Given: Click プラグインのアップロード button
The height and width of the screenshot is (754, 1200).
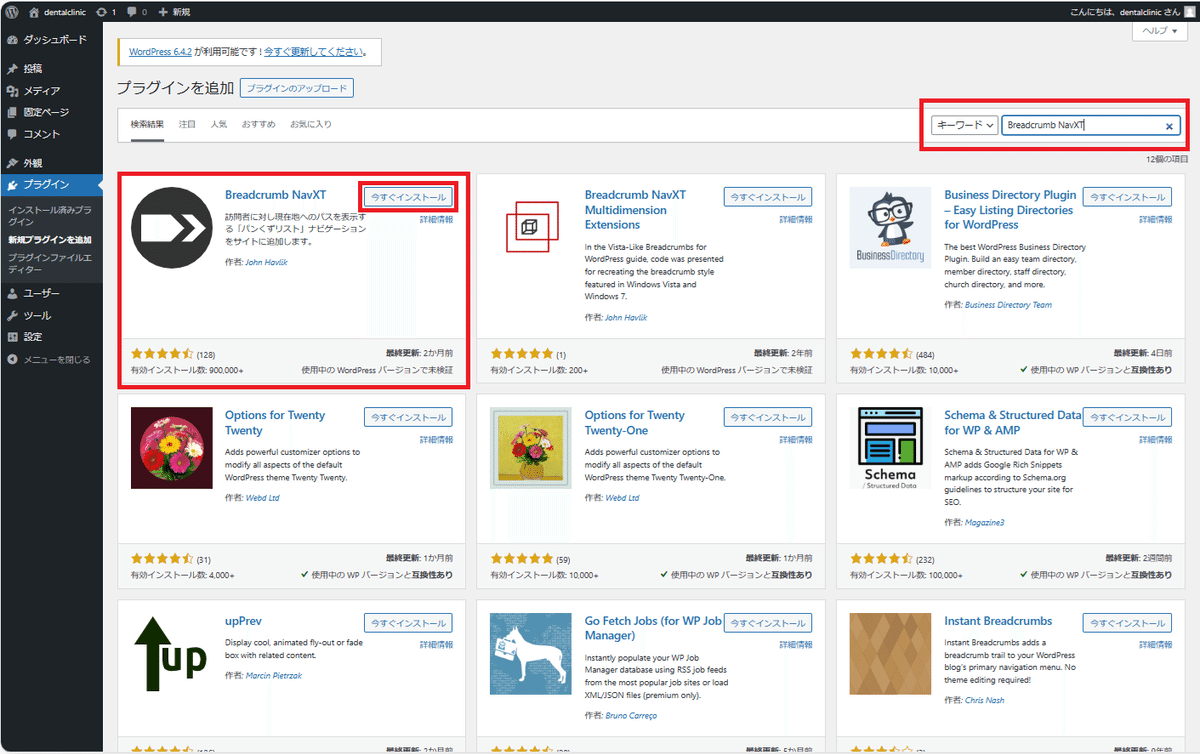Looking at the screenshot, I should click(297, 88).
